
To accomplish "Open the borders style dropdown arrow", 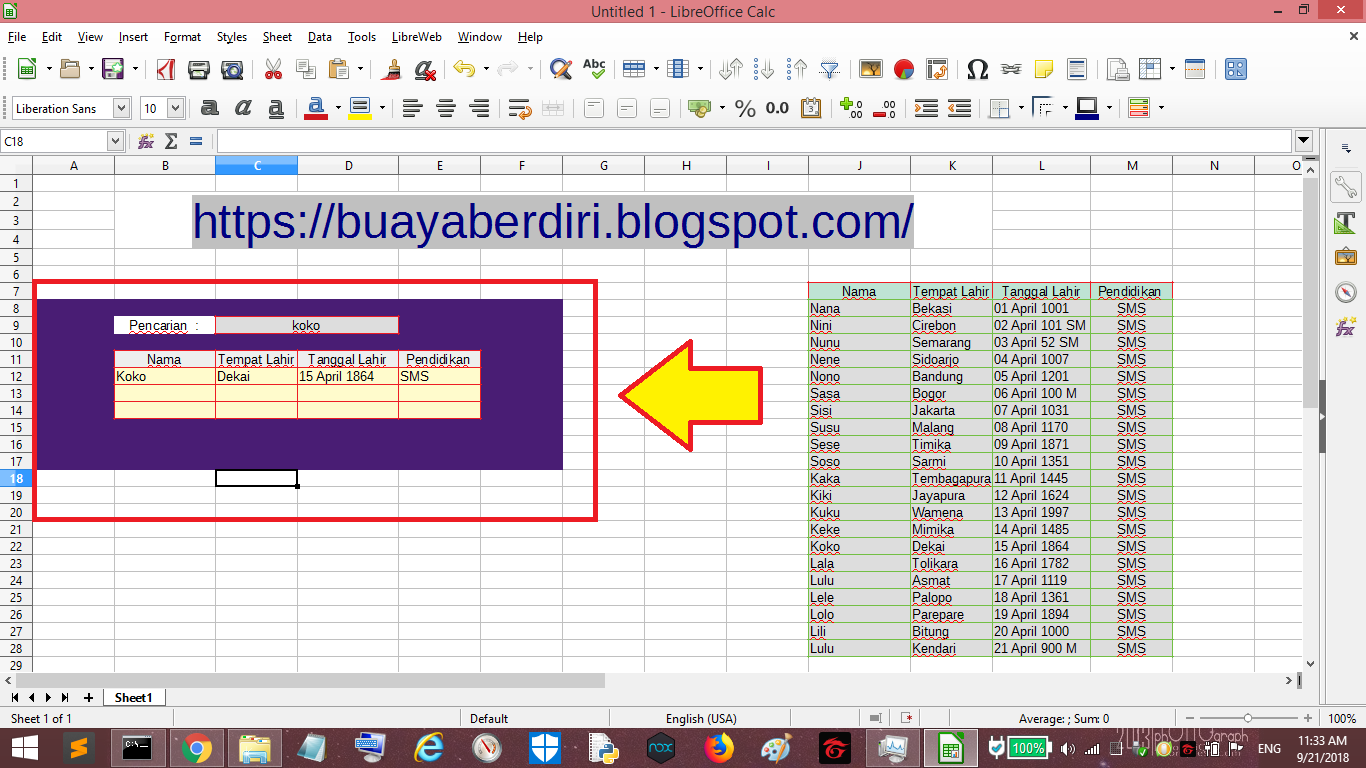I will click(1063, 107).
